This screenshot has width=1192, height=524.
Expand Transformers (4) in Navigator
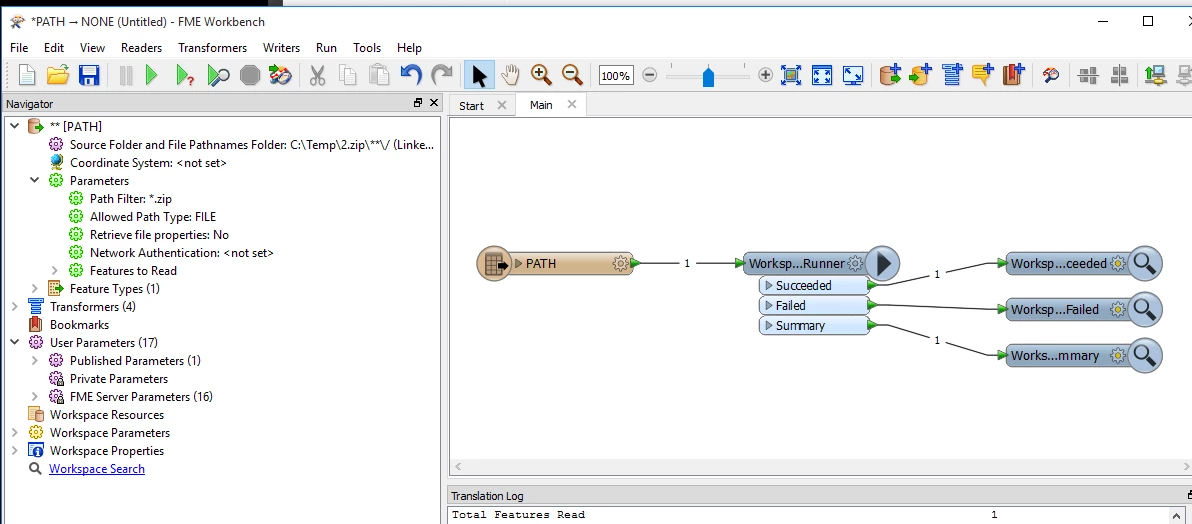click(15, 306)
